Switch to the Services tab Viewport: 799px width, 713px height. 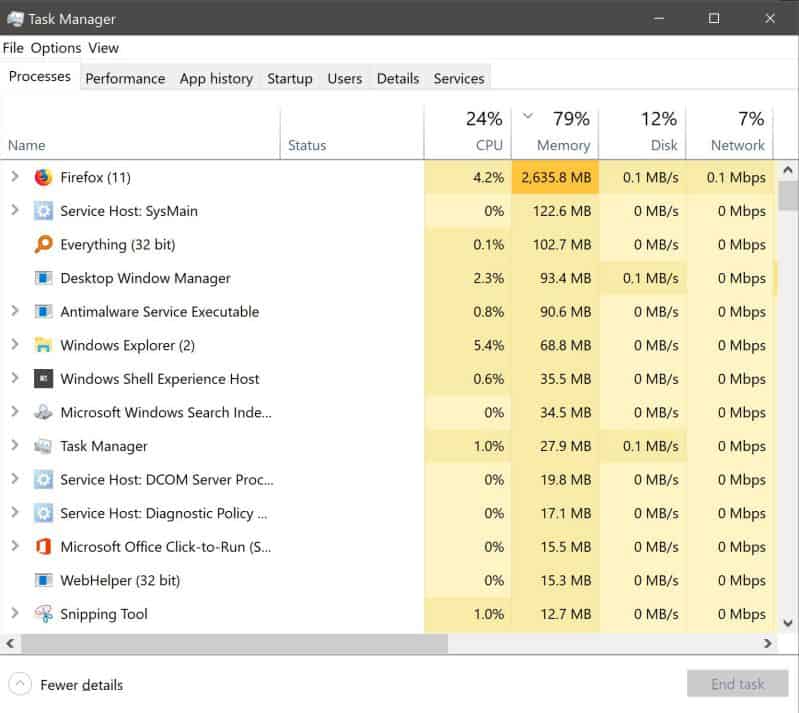tap(459, 78)
